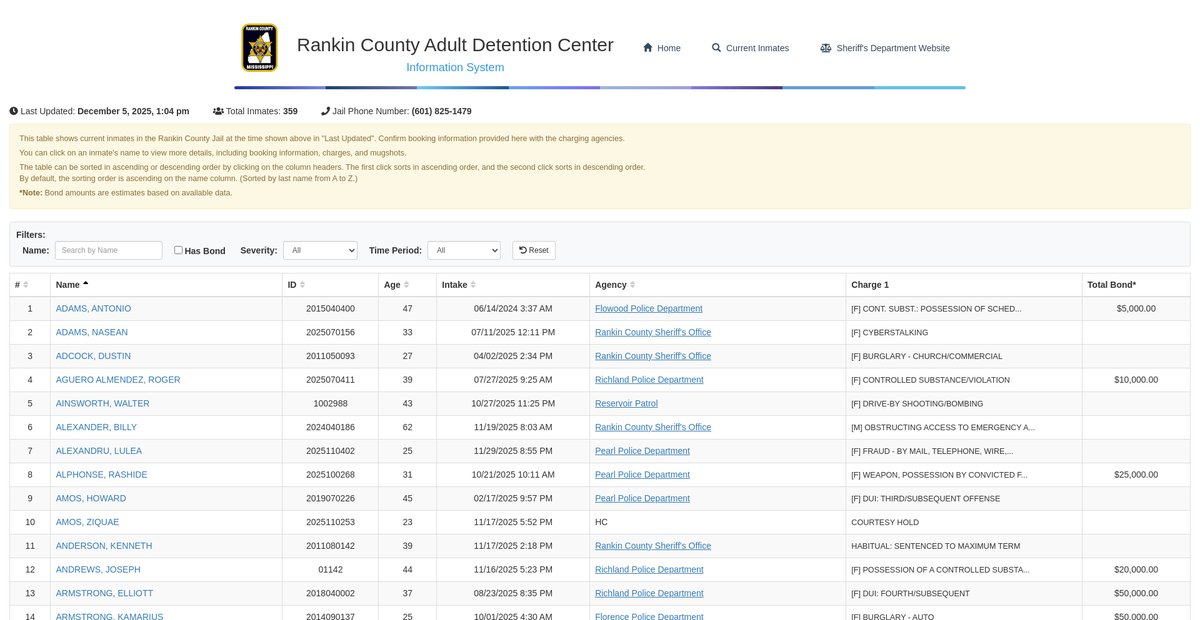The width and height of the screenshot is (1200, 620).
Task: Open inmate ALEXANDRU, LULEA details
Action: pos(100,451)
